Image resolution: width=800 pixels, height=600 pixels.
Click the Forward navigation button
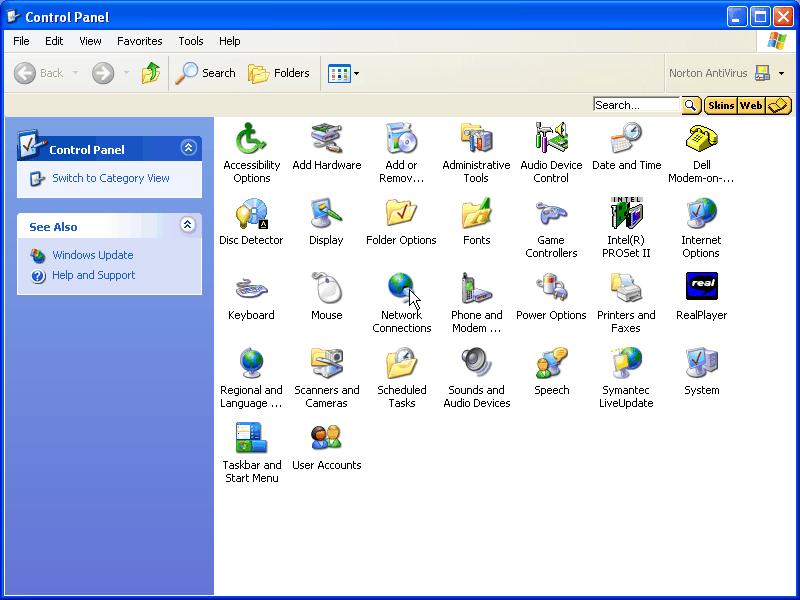(103, 73)
